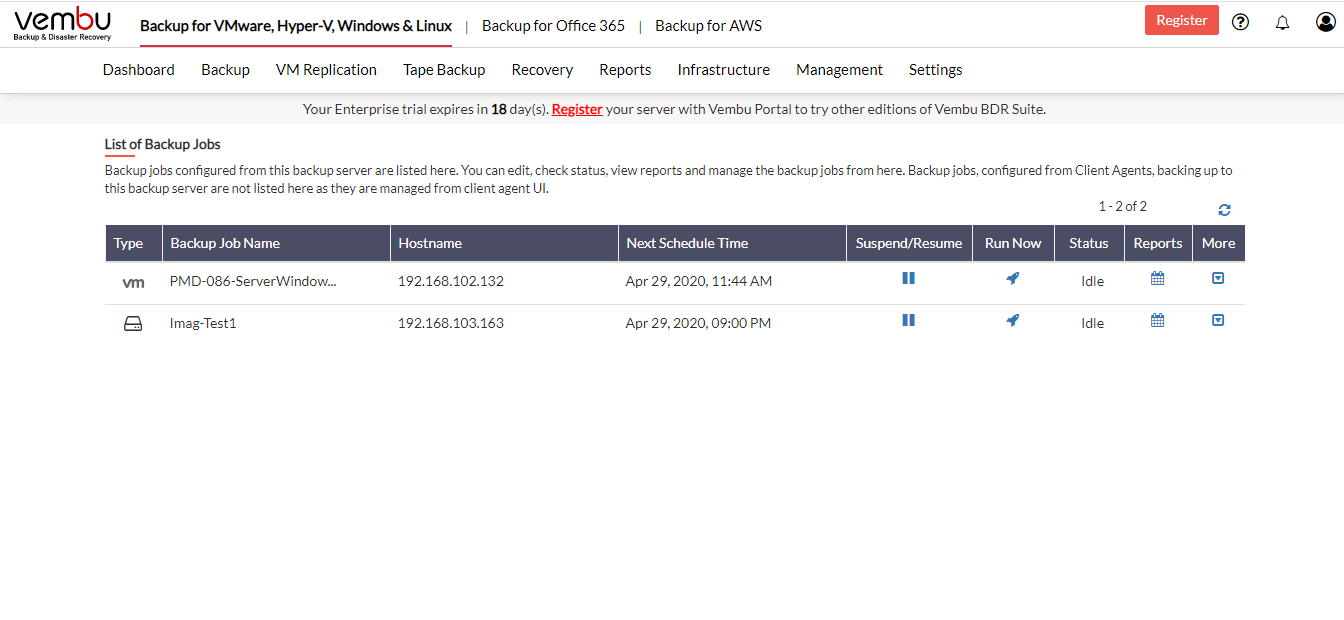Open the Backup menu
1344x620 pixels.
[x=225, y=70]
